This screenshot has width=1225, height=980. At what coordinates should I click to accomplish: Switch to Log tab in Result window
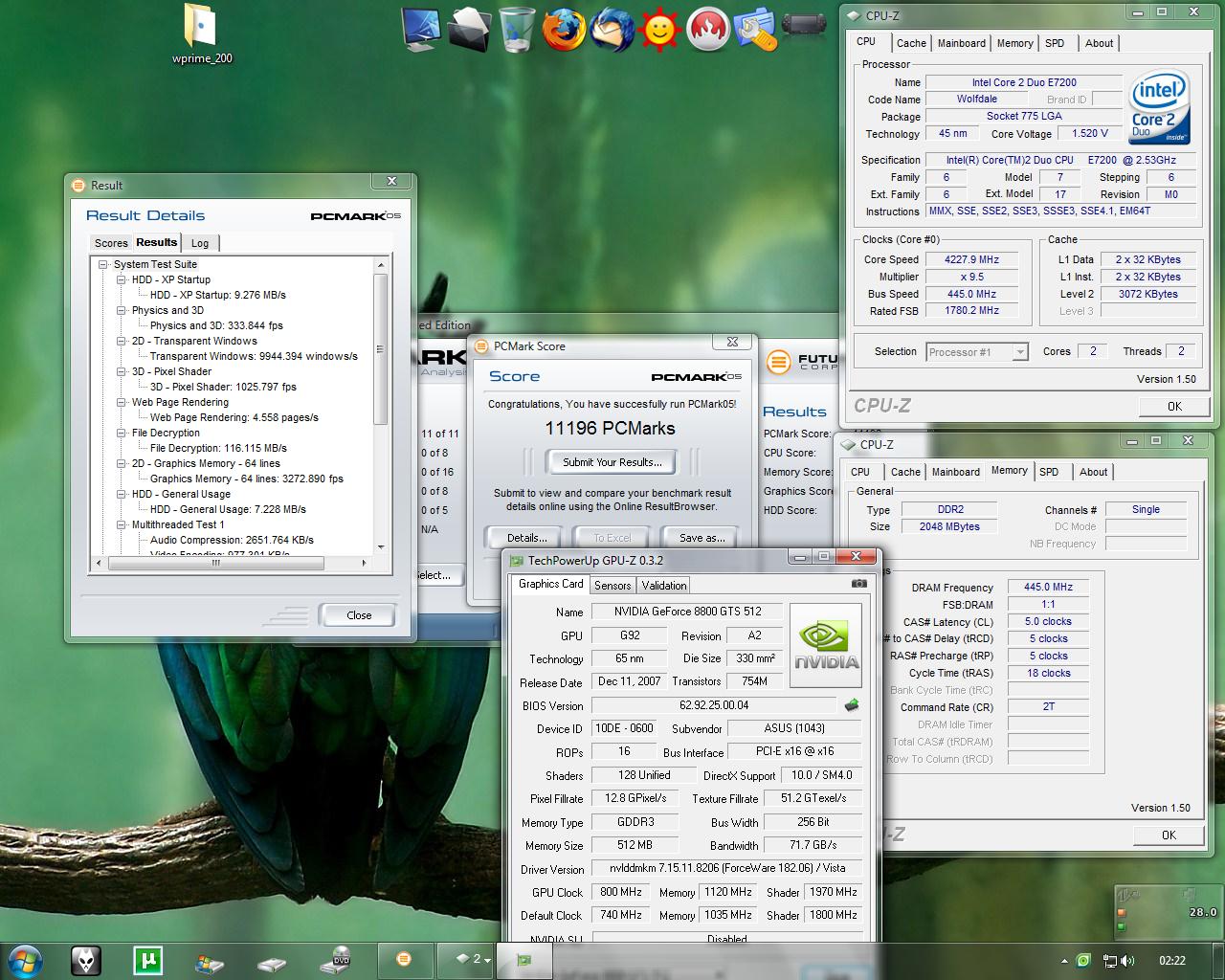200,243
